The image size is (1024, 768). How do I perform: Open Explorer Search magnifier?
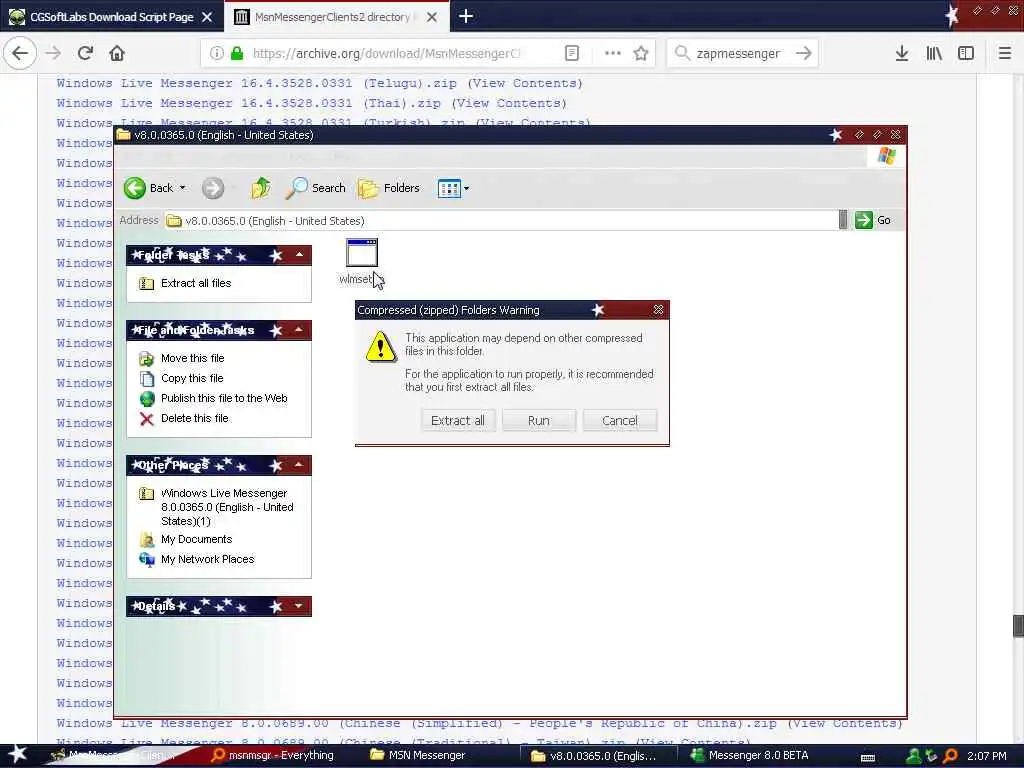click(x=315, y=188)
